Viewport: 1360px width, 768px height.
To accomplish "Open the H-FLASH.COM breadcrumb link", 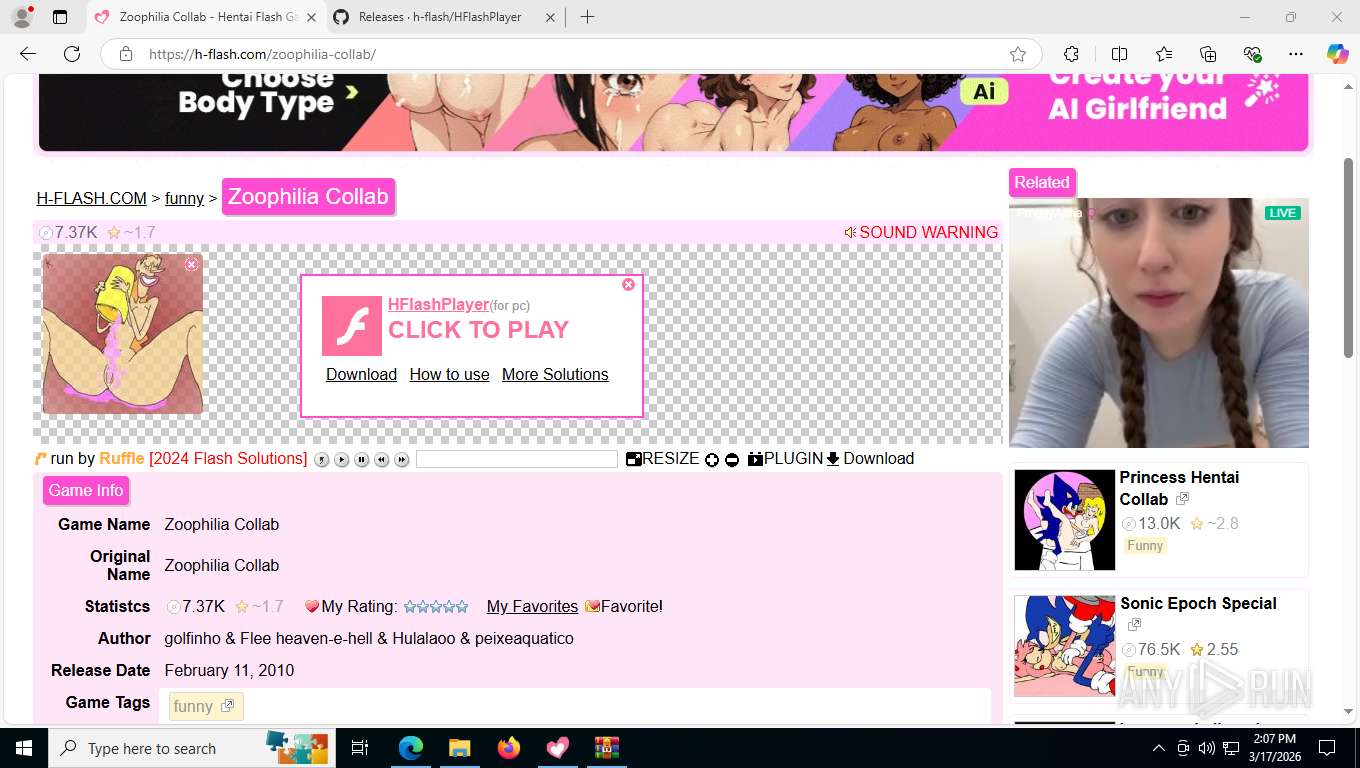I will coord(92,198).
